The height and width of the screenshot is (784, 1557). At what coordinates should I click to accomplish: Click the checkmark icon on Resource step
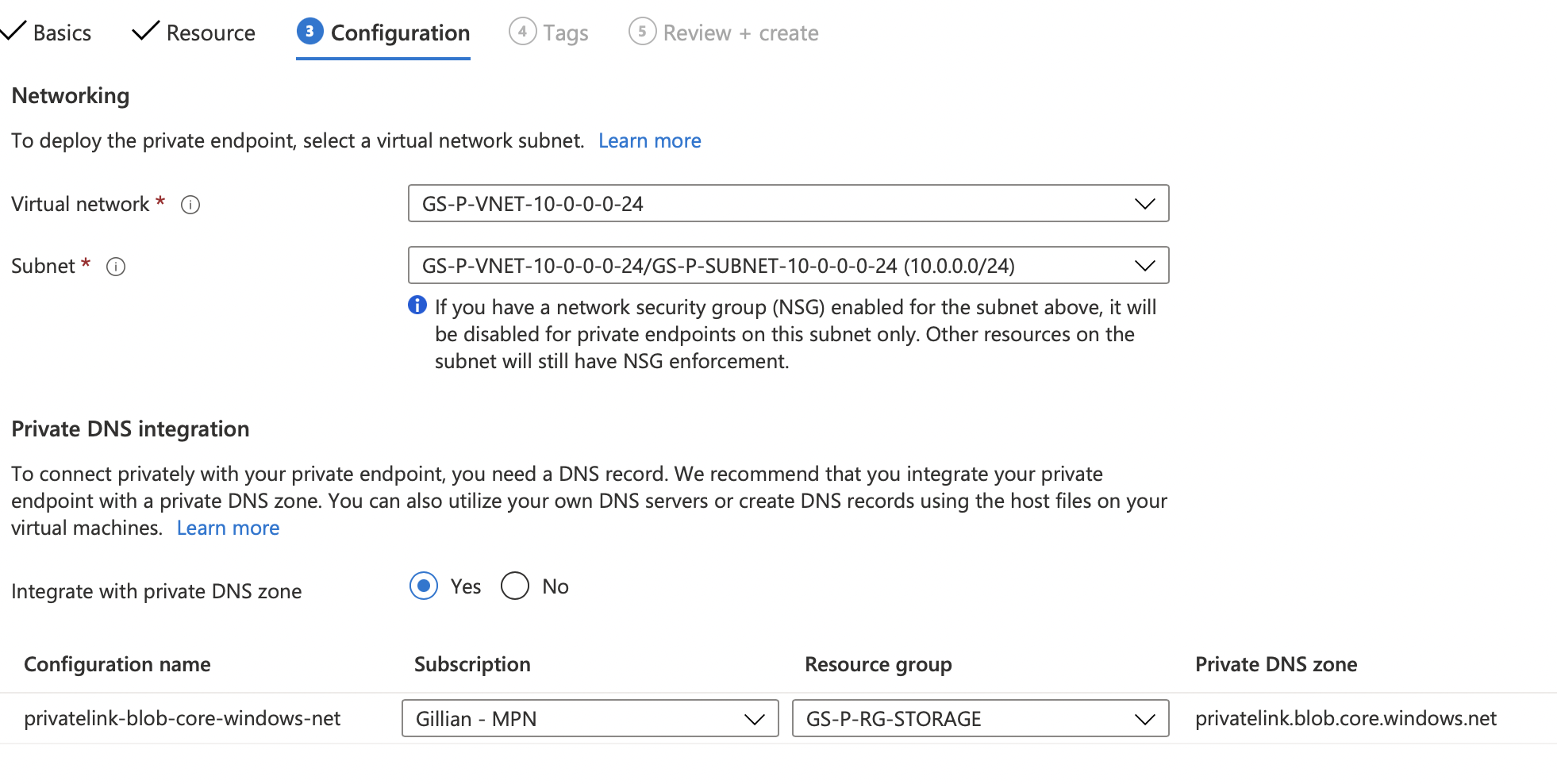(x=144, y=32)
